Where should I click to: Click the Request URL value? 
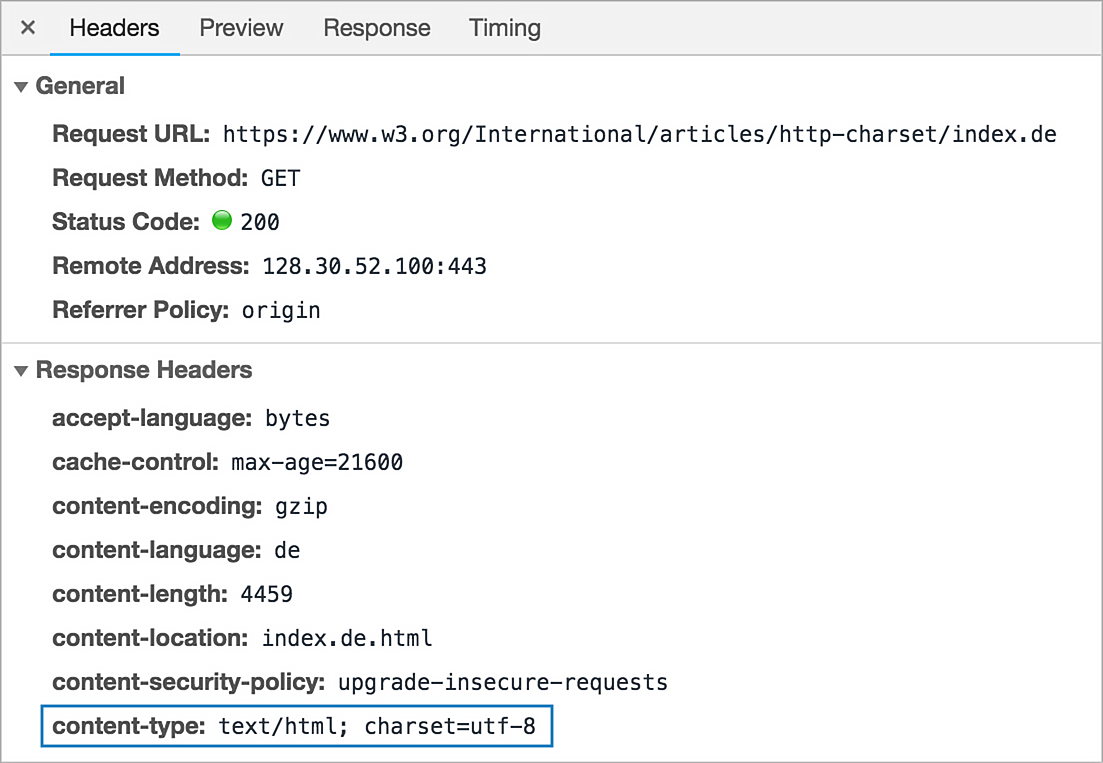coord(639,134)
